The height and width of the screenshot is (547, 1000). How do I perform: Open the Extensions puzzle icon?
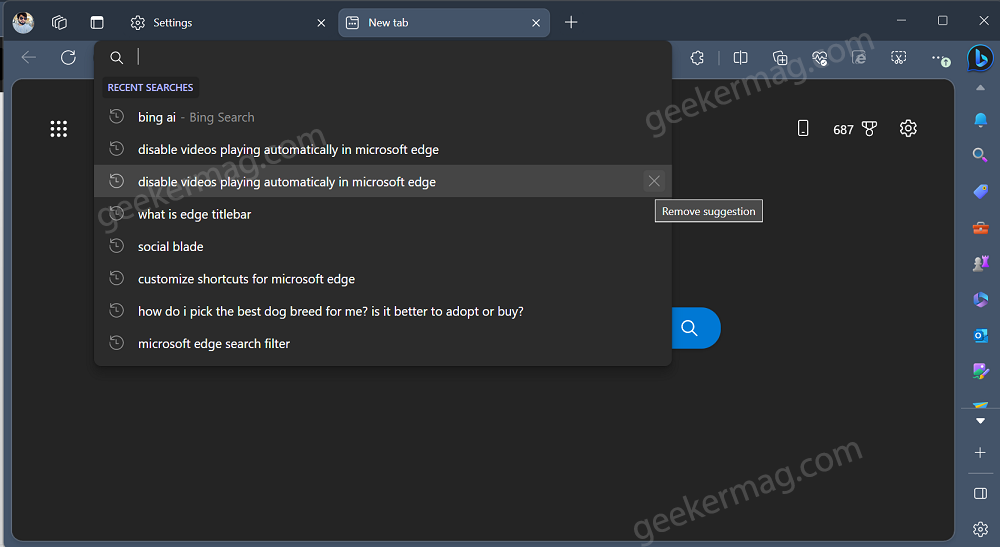pyautogui.click(x=697, y=58)
